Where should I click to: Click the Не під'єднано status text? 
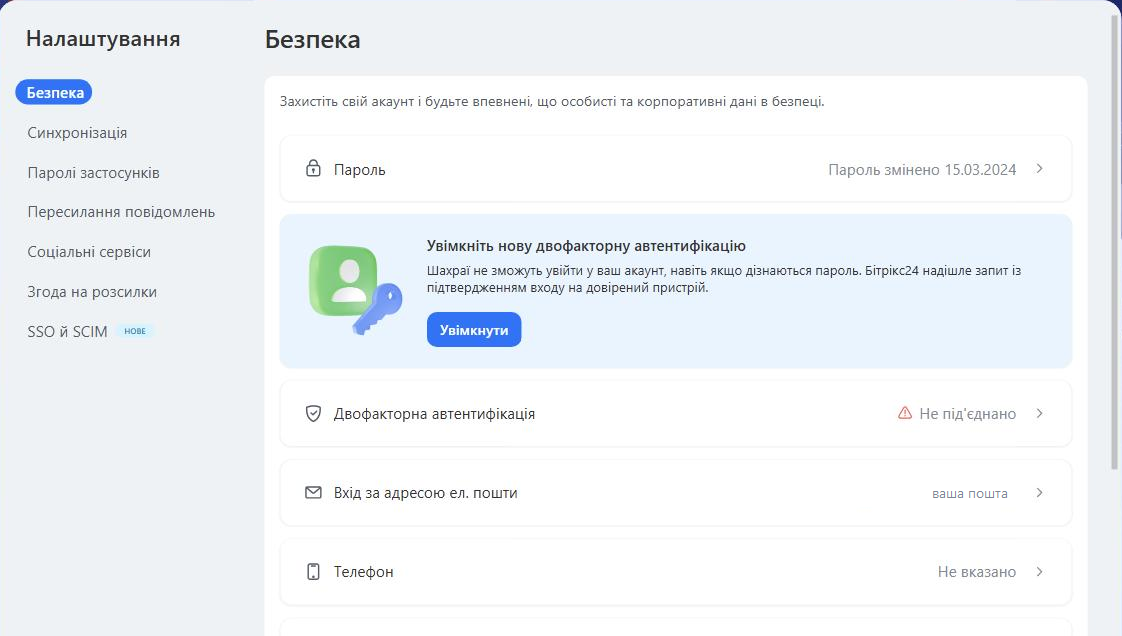point(967,414)
